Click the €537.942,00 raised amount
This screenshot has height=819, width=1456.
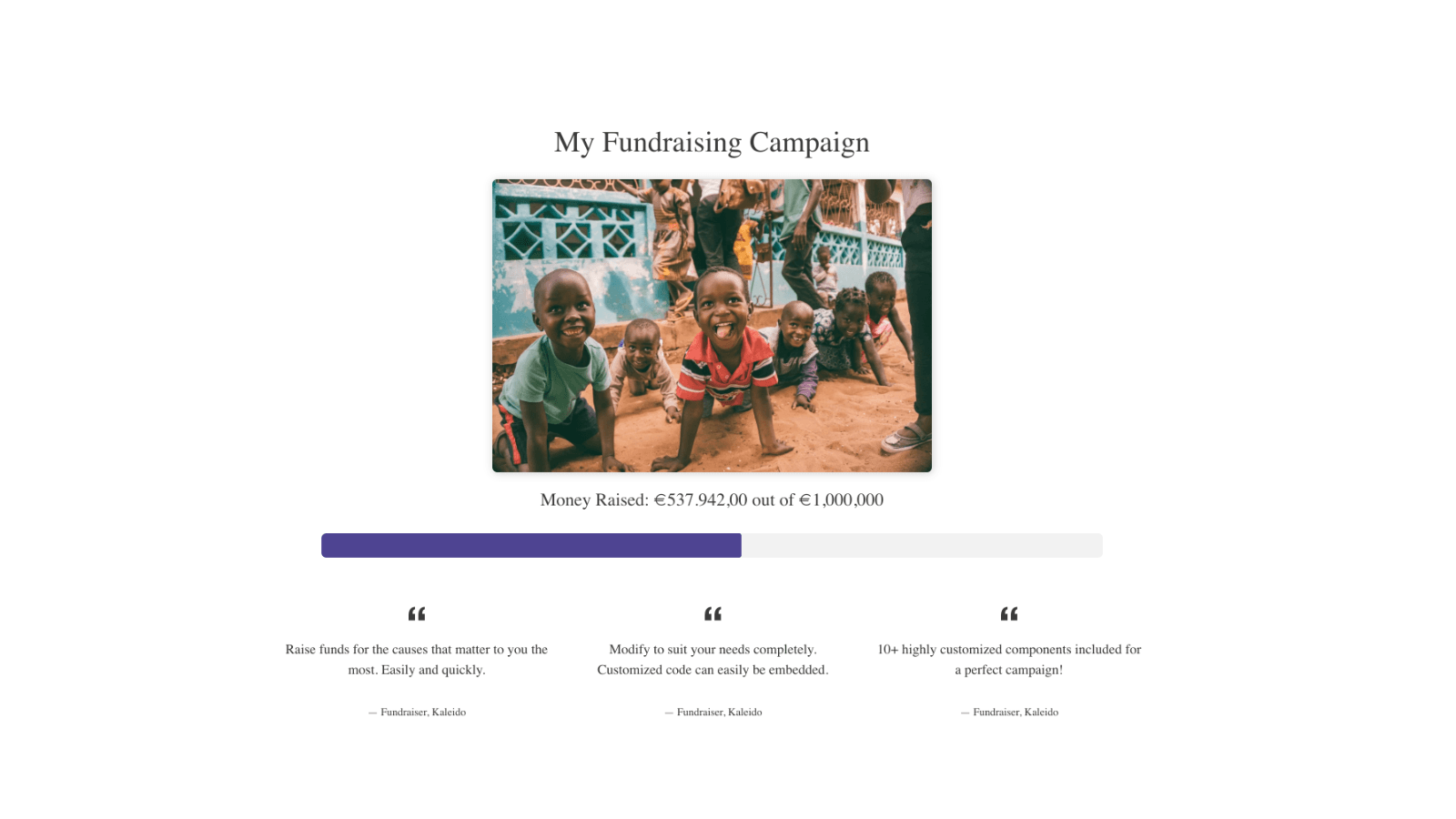(x=700, y=500)
